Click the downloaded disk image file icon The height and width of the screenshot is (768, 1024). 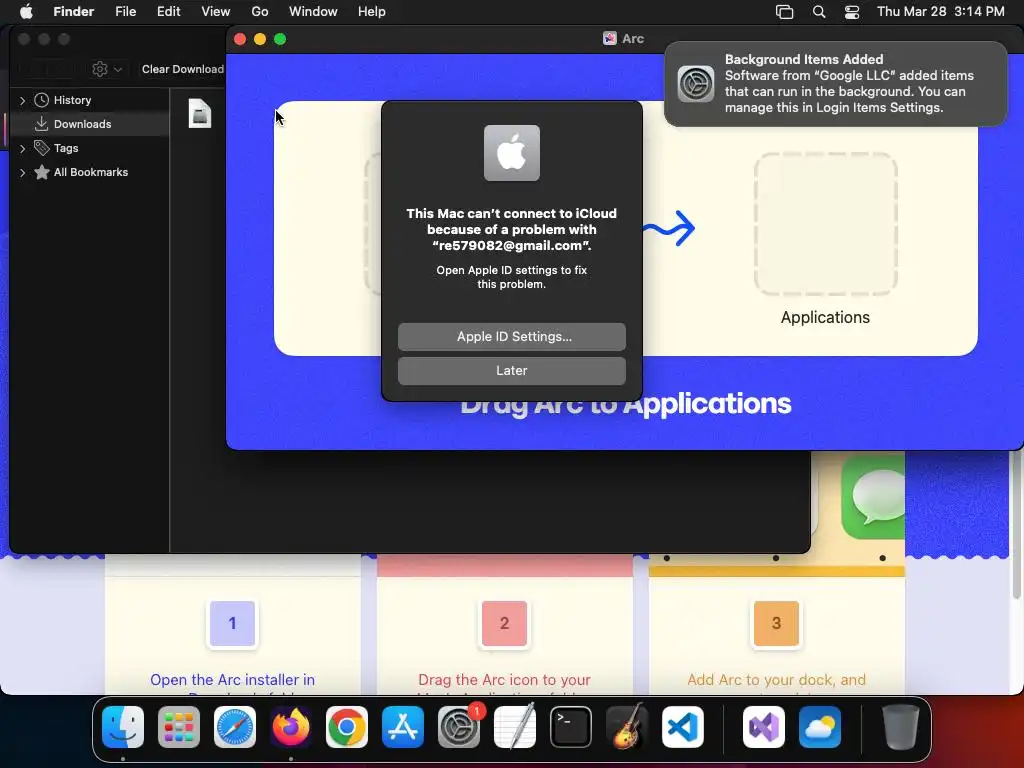(x=200, y=113)
